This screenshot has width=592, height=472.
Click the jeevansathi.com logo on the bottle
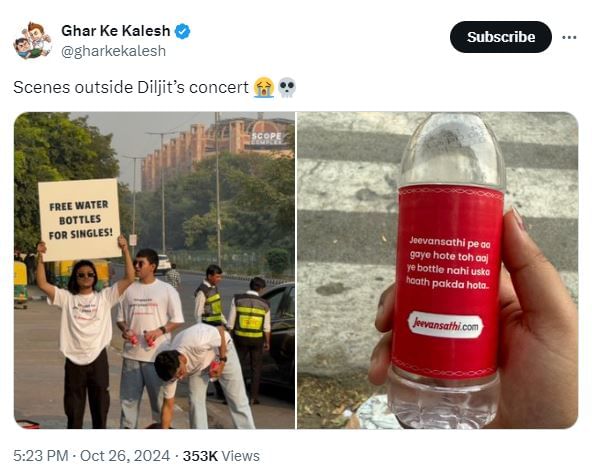pos(446,325)
